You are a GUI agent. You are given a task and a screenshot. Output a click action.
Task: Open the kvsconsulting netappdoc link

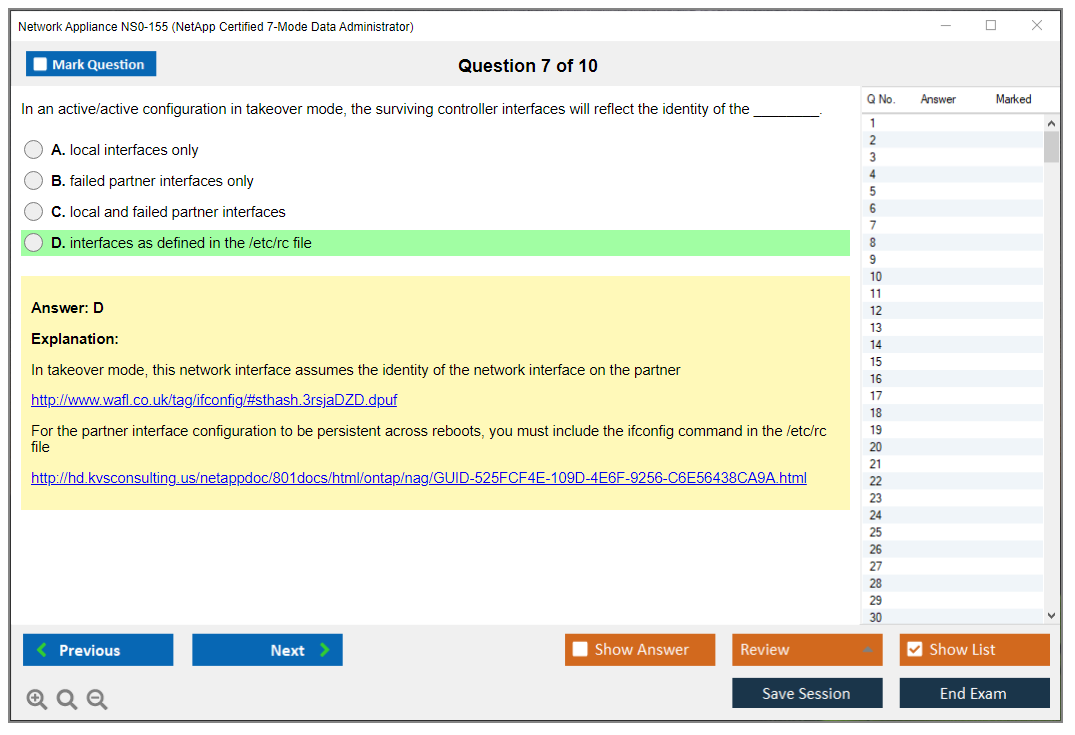[x=418, y=478]
